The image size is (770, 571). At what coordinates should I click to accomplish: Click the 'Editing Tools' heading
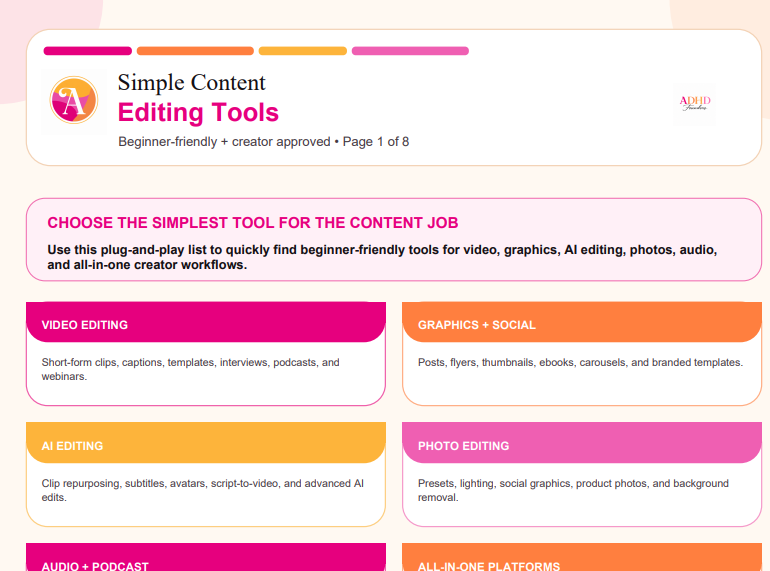click(x=198, y=112)
